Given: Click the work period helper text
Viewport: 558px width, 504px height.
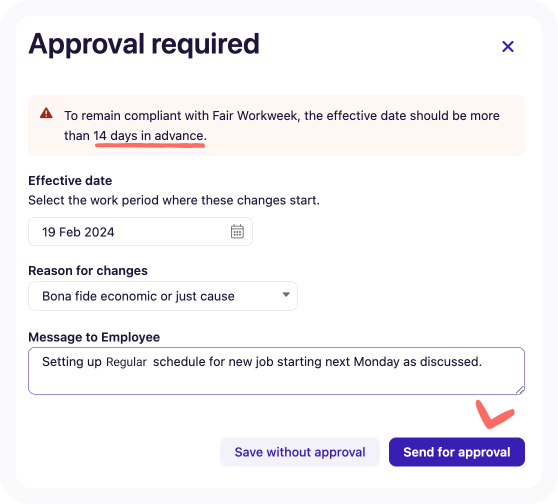Looking at the screenshot, I should pos(174,200).
